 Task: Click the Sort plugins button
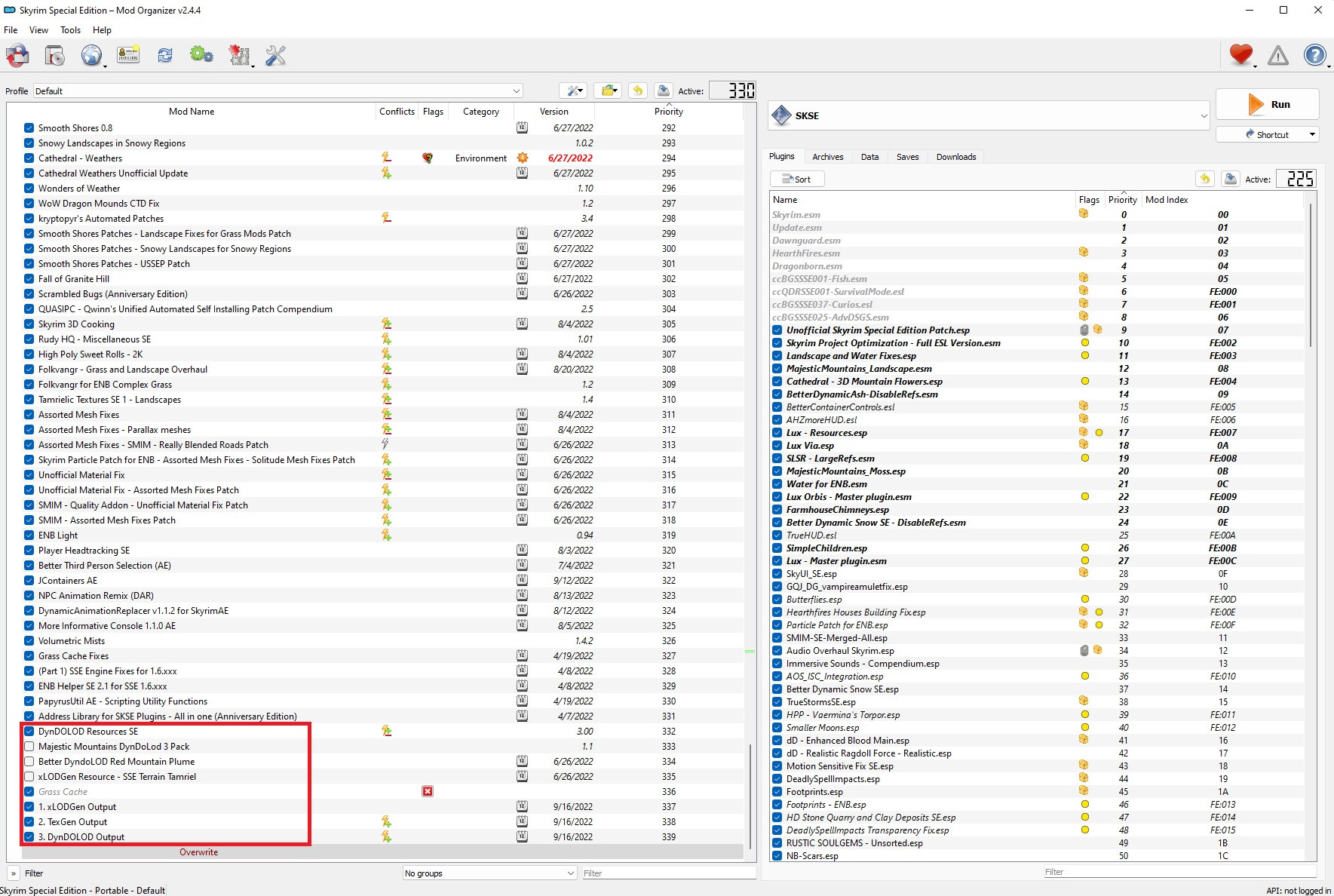point(797,179)
